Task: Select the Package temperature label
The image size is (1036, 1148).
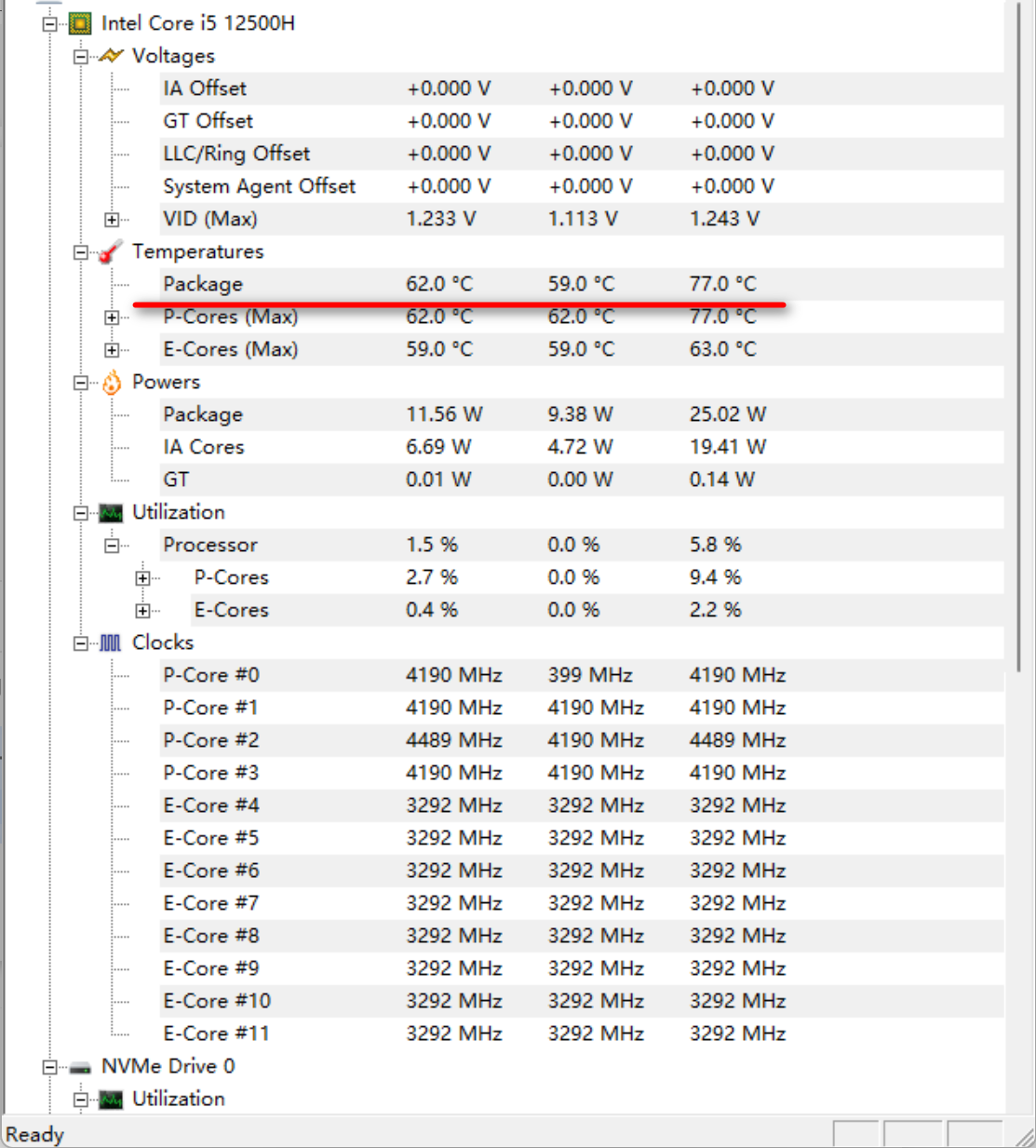Action: click(203, 284)
